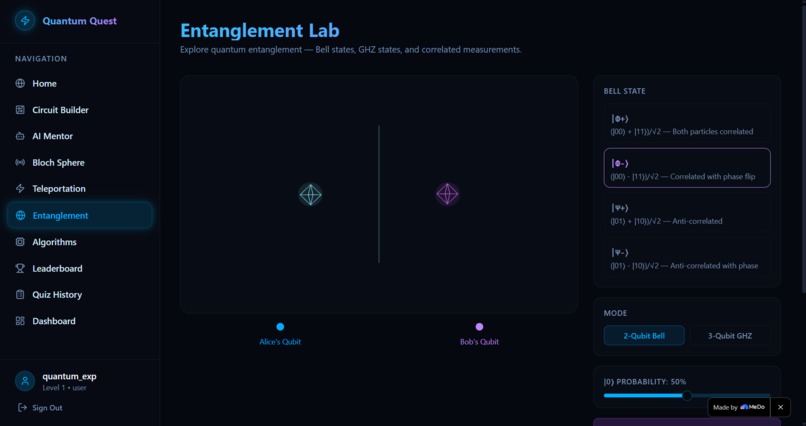This screenshot has height=426, width=806.
Task: Click the Quantum Quest lightning logo icon
Action: click(x=25, y=21)
